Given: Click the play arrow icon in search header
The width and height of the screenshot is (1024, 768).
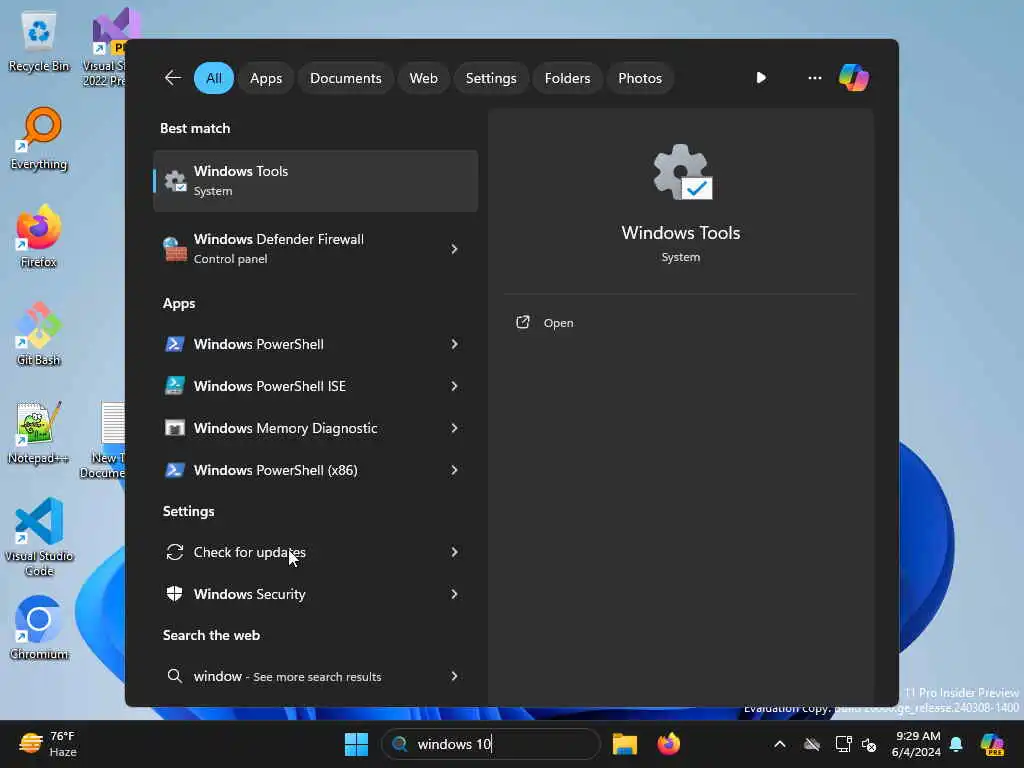Looking at the screenshot, I should pos(761,78).
